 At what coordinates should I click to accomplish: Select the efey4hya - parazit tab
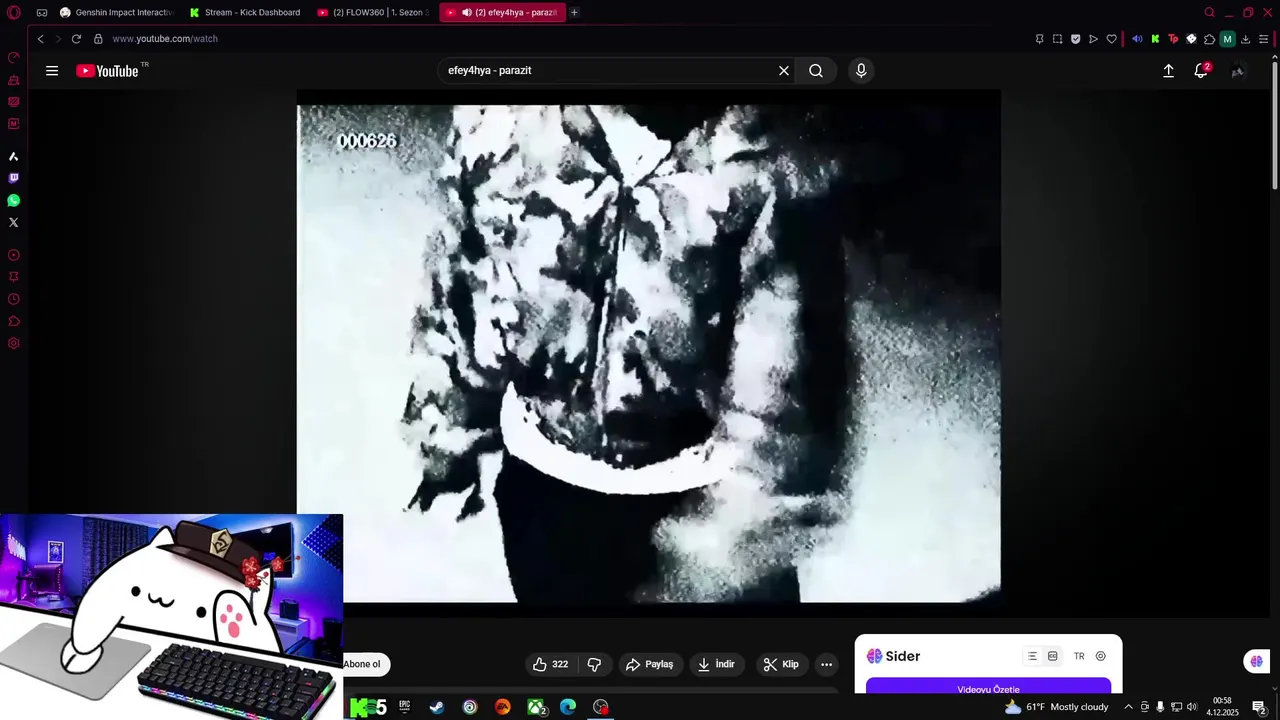[502, 13]
